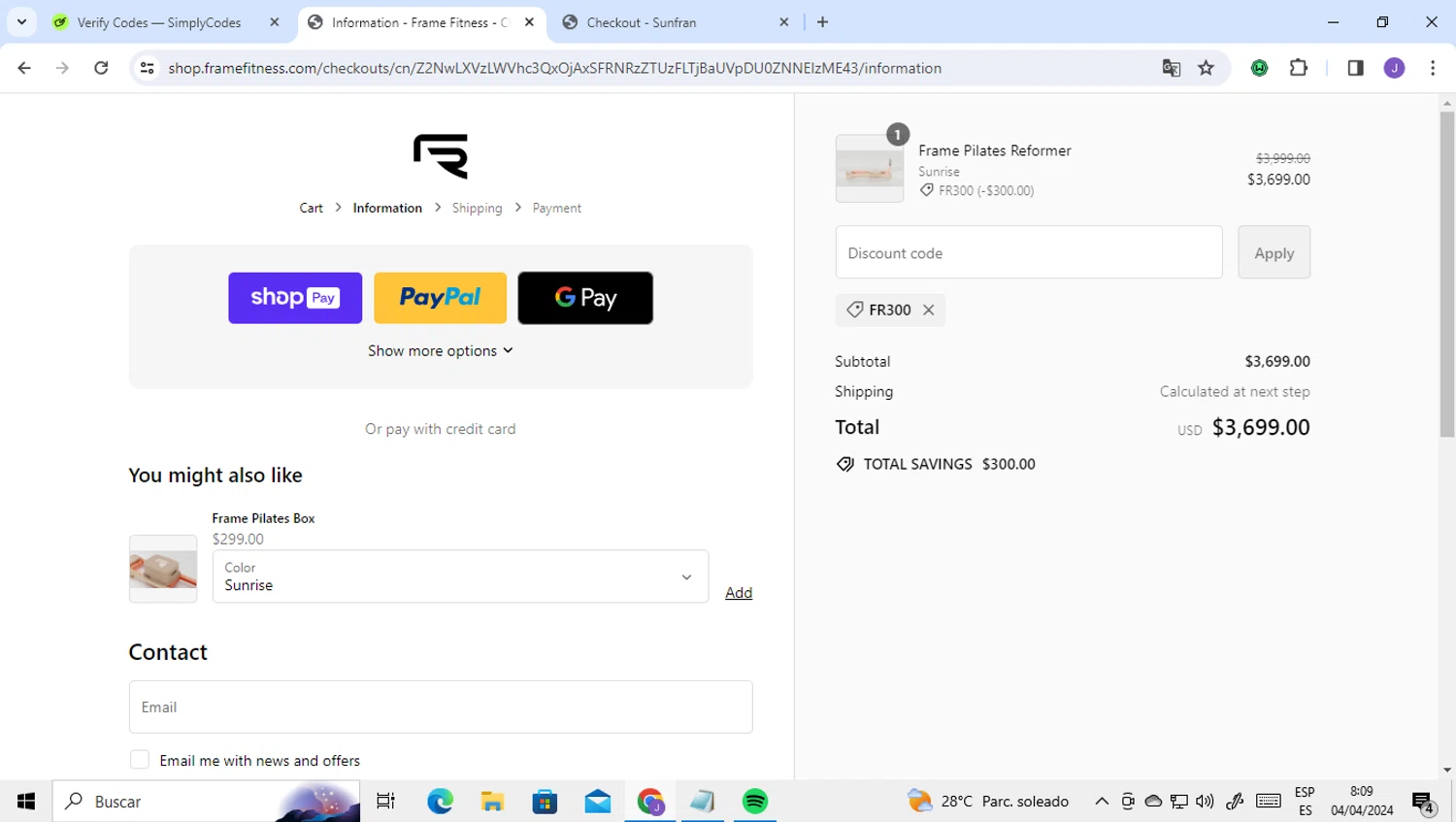Switch to Checkout Sunfran tab
Viewport: 1456px width, 822px height.
(675, 22)
